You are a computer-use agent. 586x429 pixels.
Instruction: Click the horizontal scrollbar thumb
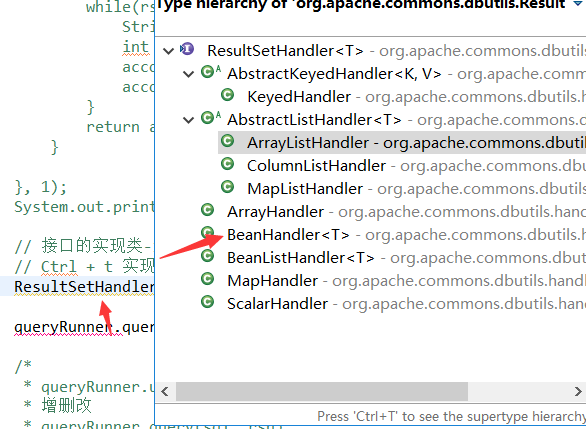coord(322,391)
